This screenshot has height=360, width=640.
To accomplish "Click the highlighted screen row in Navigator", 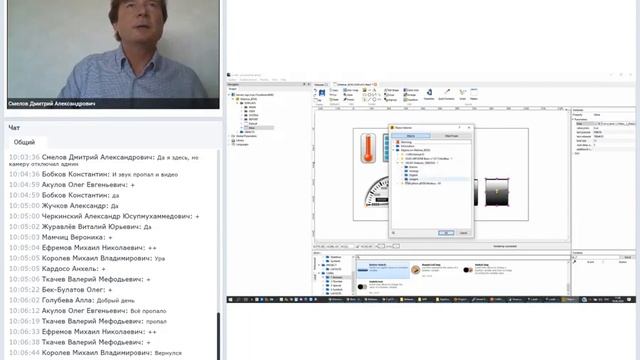I will (259, 128).
